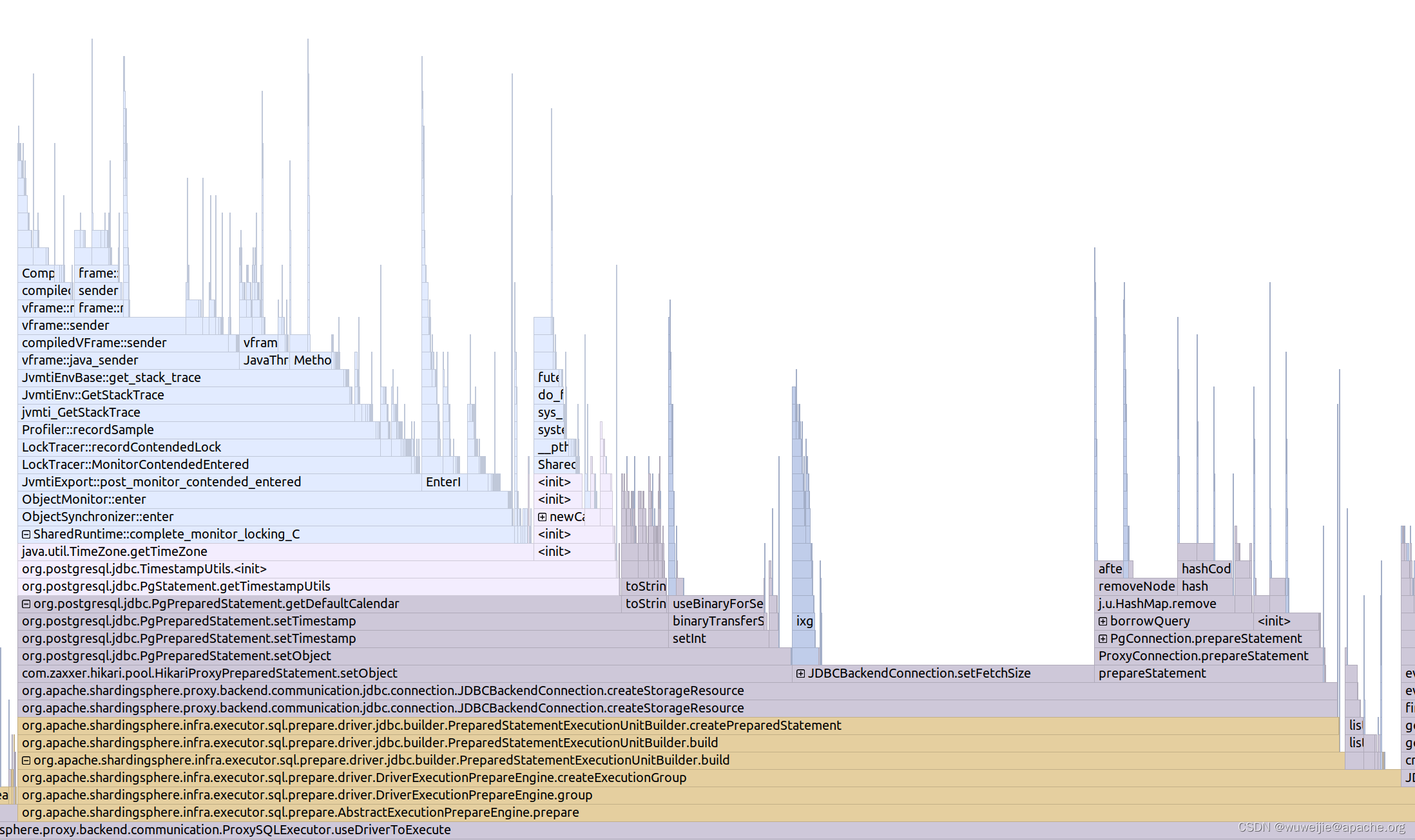Viewport: 1415px width, 840px height.
Task: Click ObjectSynchronizer::enter frame
Action: coord(265,517)
